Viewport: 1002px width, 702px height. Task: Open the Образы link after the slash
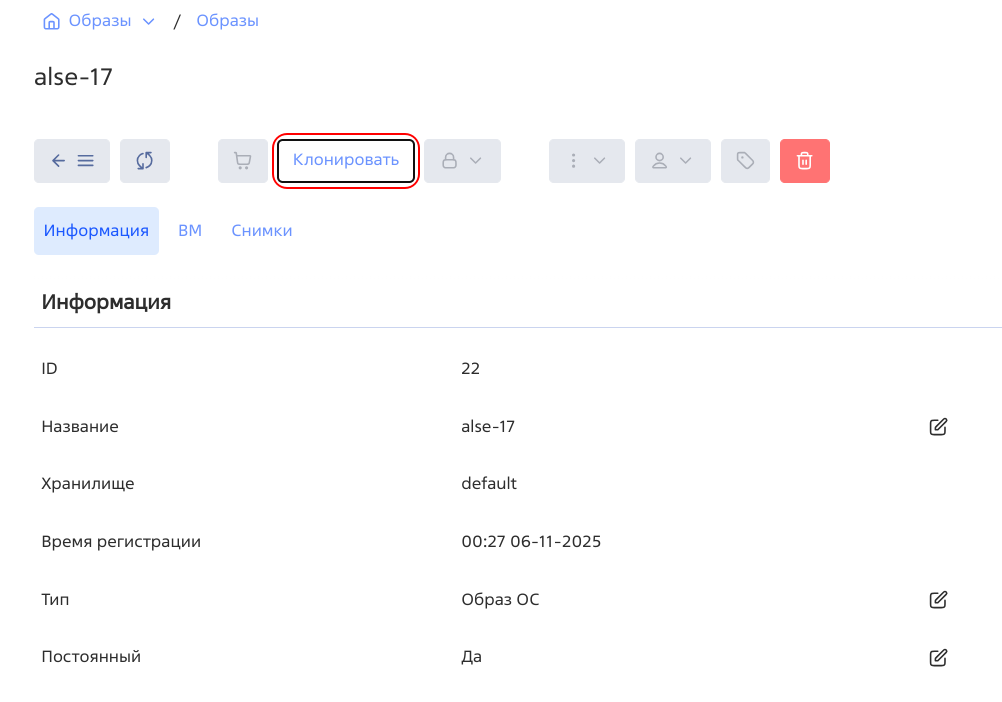tap(227, 21)
